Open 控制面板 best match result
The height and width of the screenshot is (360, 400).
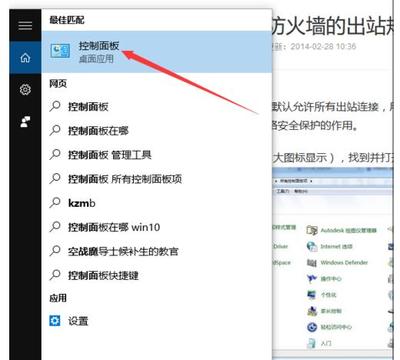pyautogui.click(x=157, y=52)
